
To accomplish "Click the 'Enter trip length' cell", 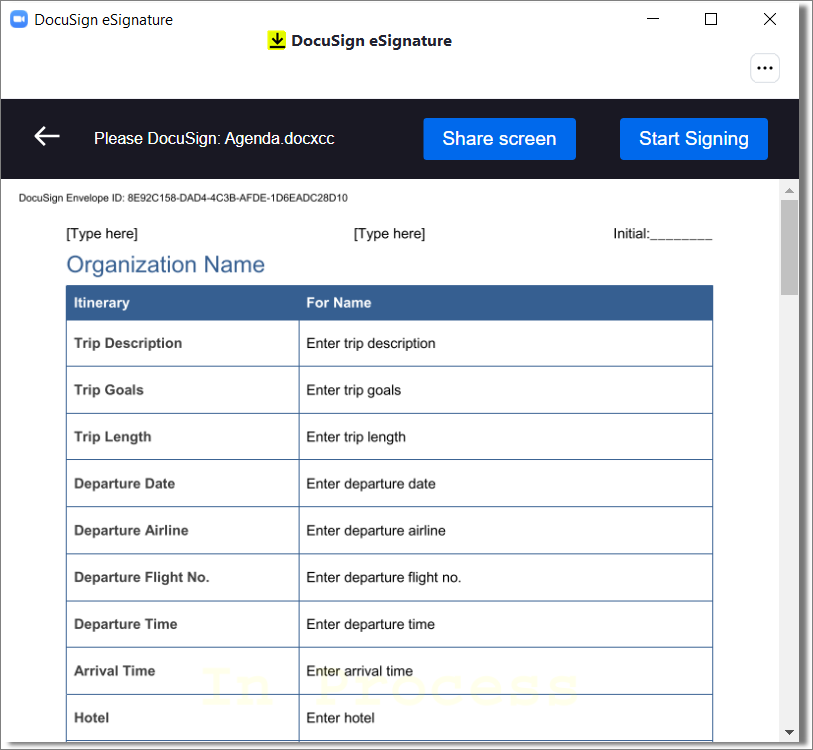I will click(506, 437).
